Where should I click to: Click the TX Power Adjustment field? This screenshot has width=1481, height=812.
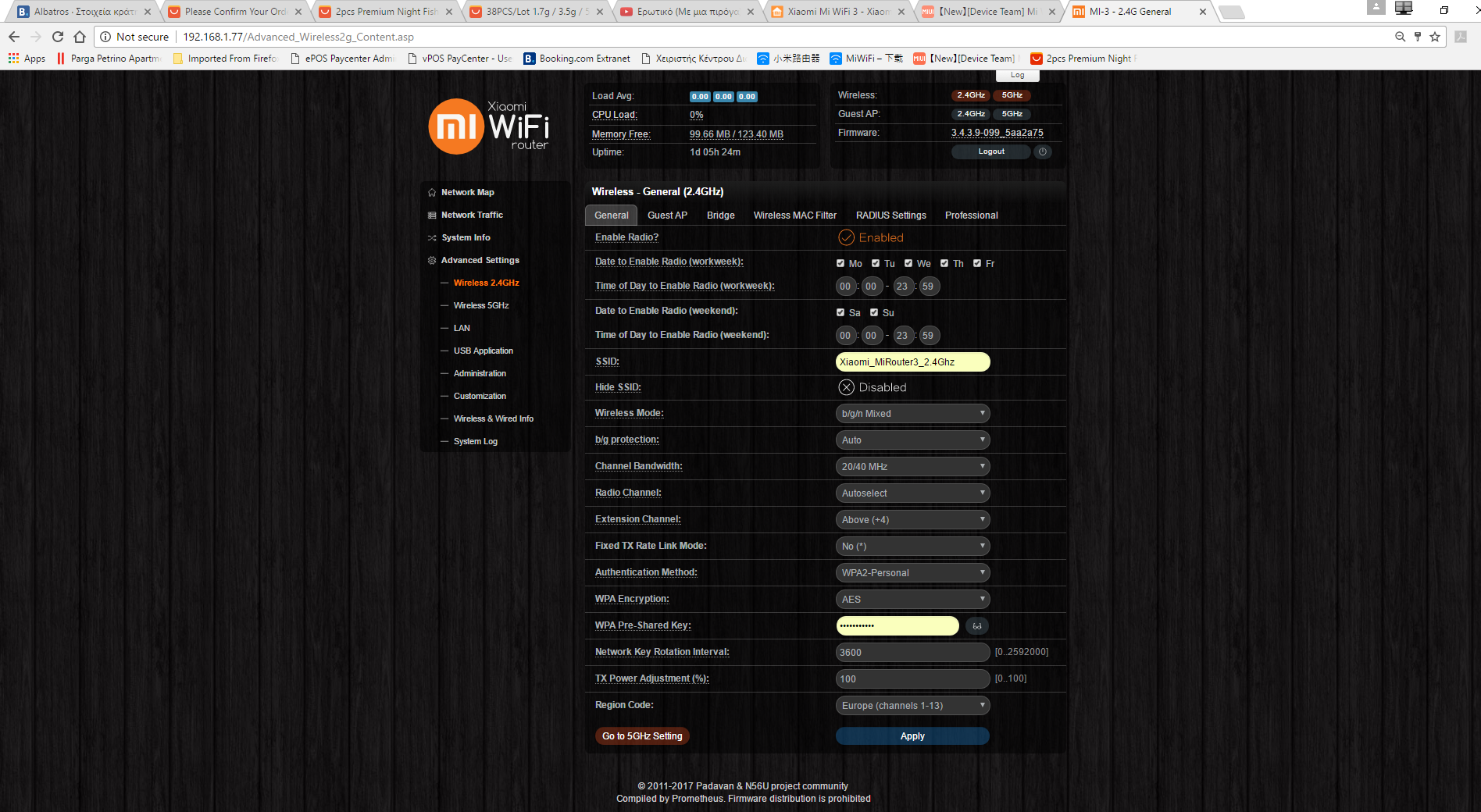(x=912, y=679)
